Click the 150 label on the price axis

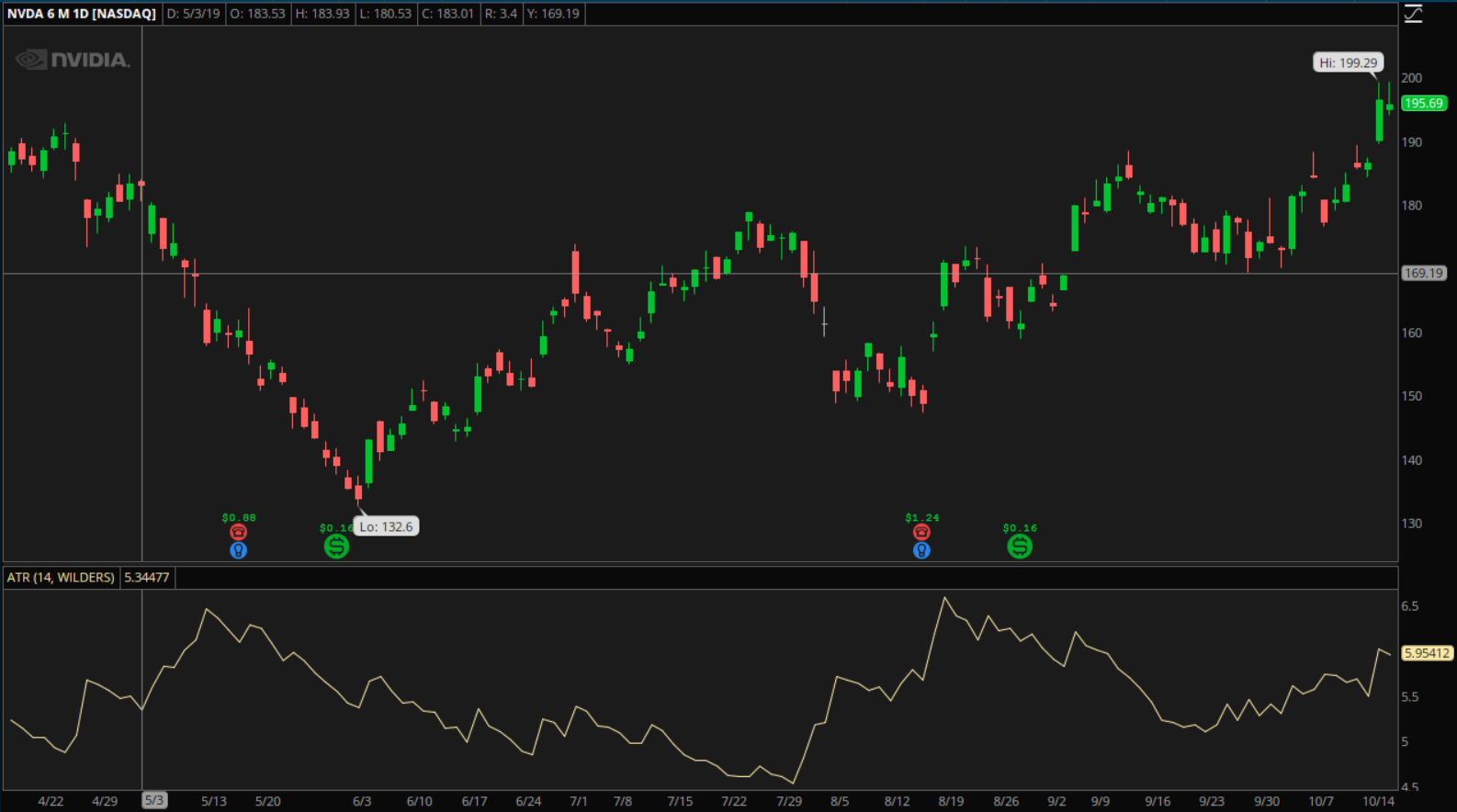click(1412, 396)
